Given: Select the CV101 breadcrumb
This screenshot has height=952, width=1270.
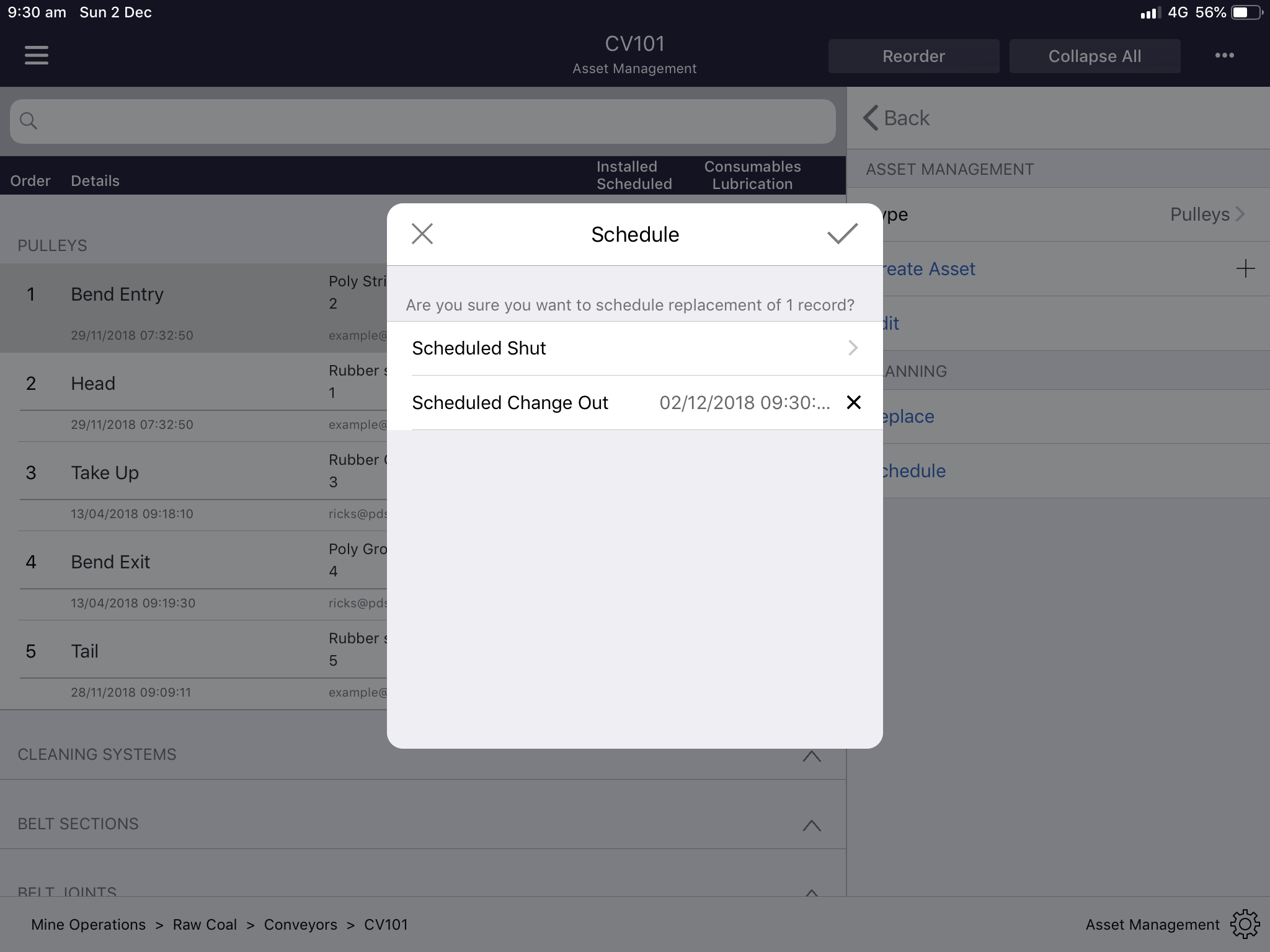Looking at the screenshot, I should [386, 924].
